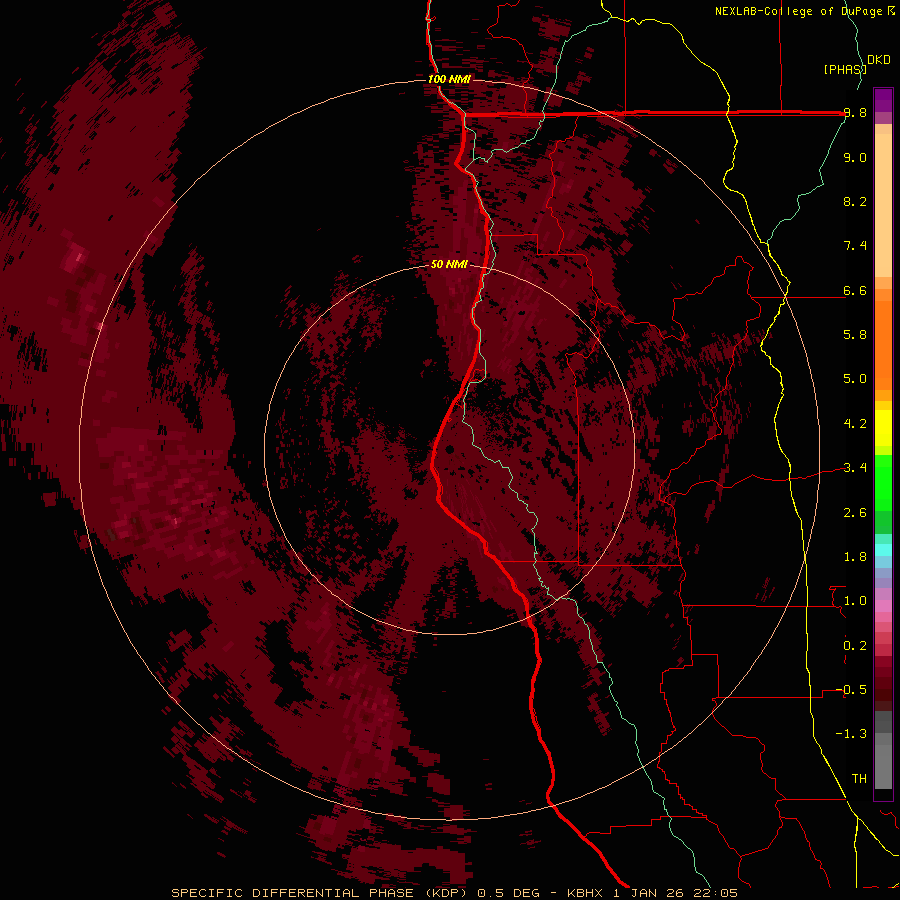
Task: Pick the yellow segment of the color bar
Action: coord(883,428)
